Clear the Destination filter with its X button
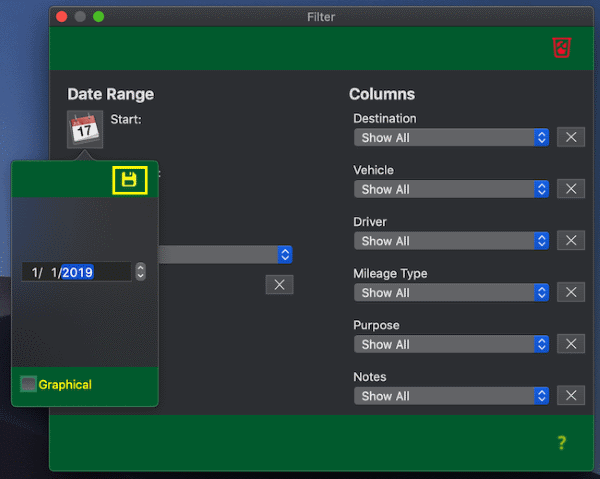Viewport: 600px width, 479px height. [x=570, y=137]
